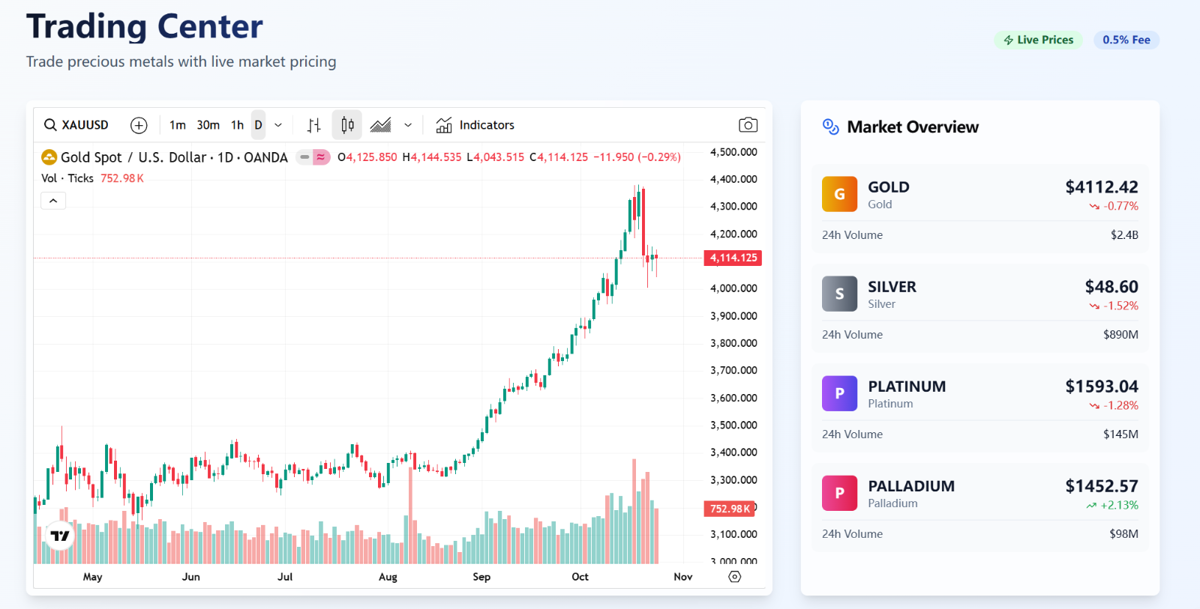The height and width of the screenshot is (609, 1200).
Task: Open chart settings hexagon icon
Action: (x=735, y=577)
